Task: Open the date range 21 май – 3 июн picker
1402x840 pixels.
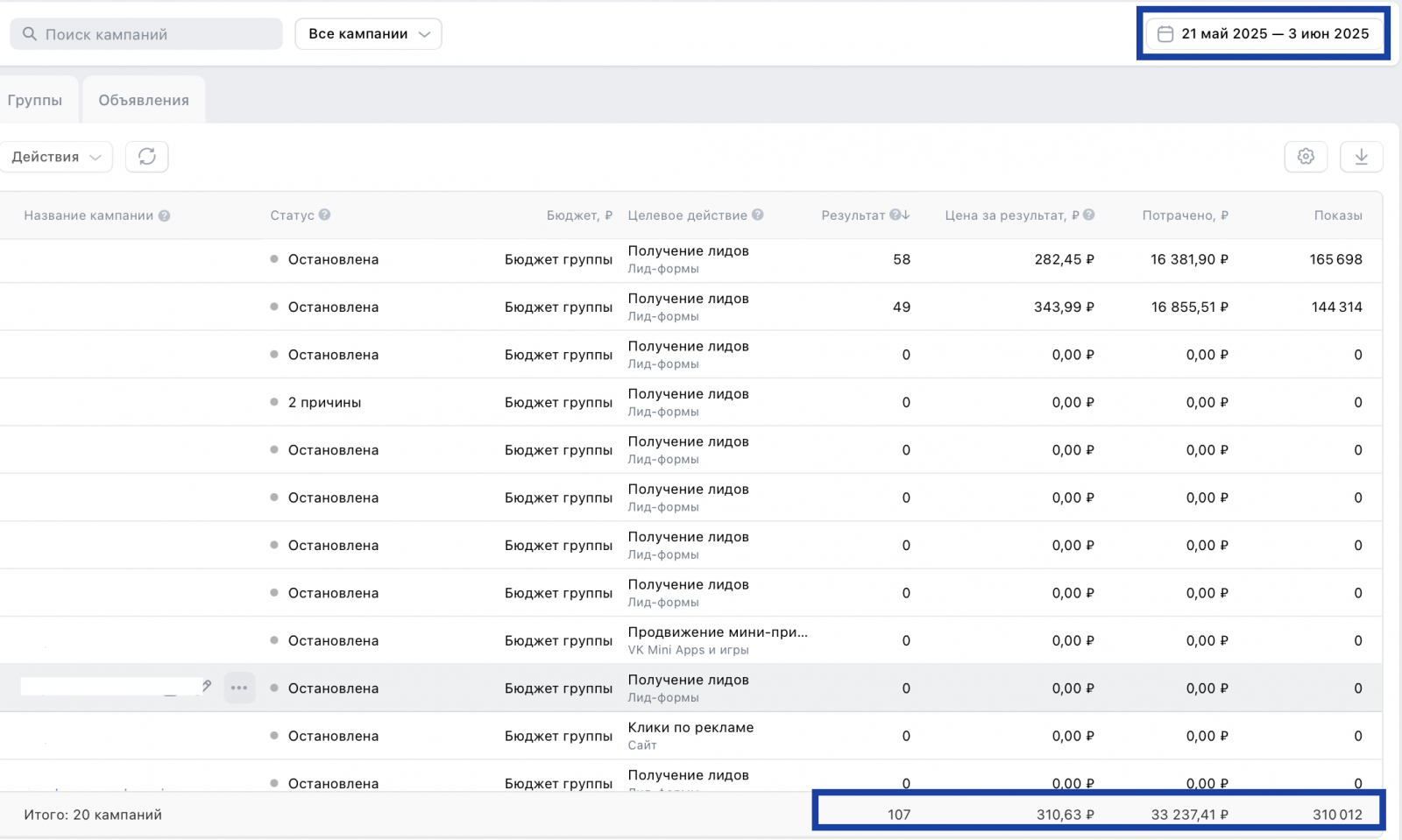Action: 1274,34
